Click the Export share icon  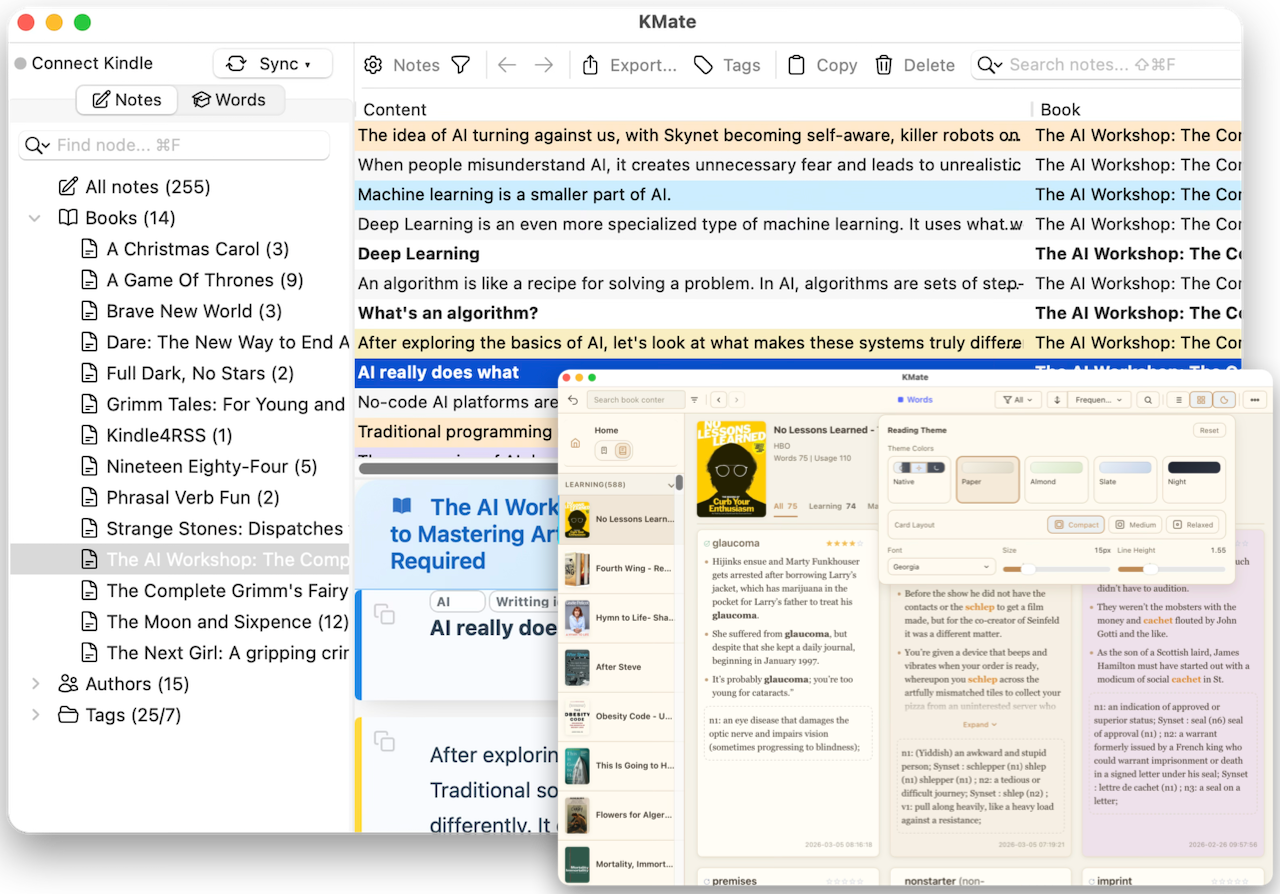(x=590, y=65)
